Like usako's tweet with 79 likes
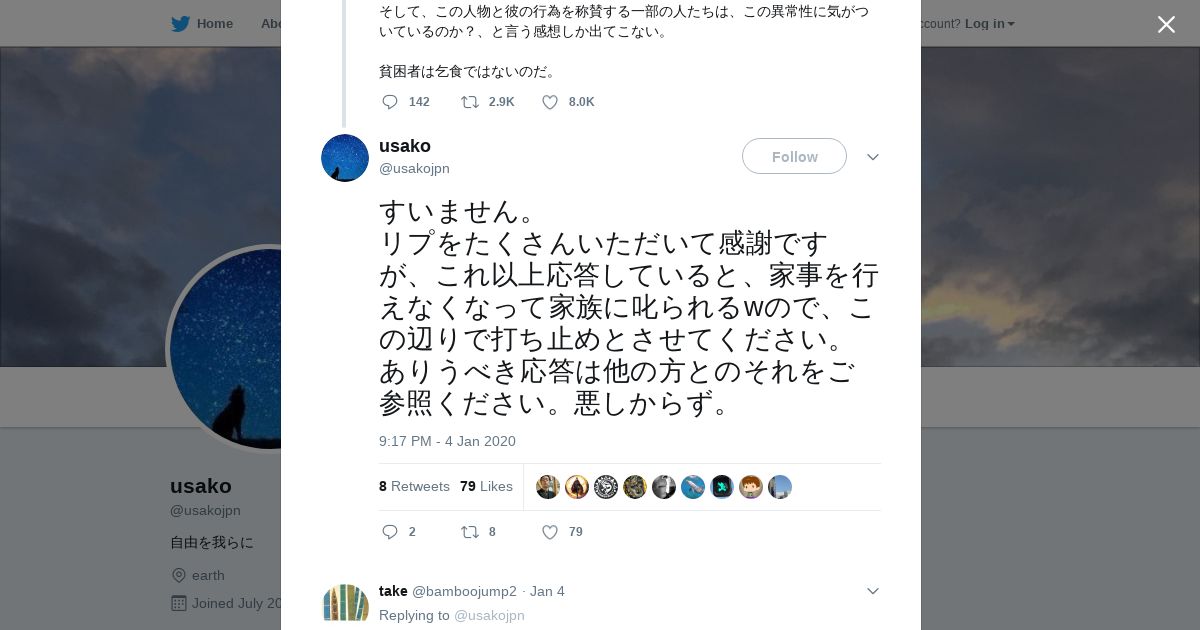Image resolution: width=1200 pixels, height=630 pixels. (550, 532)
